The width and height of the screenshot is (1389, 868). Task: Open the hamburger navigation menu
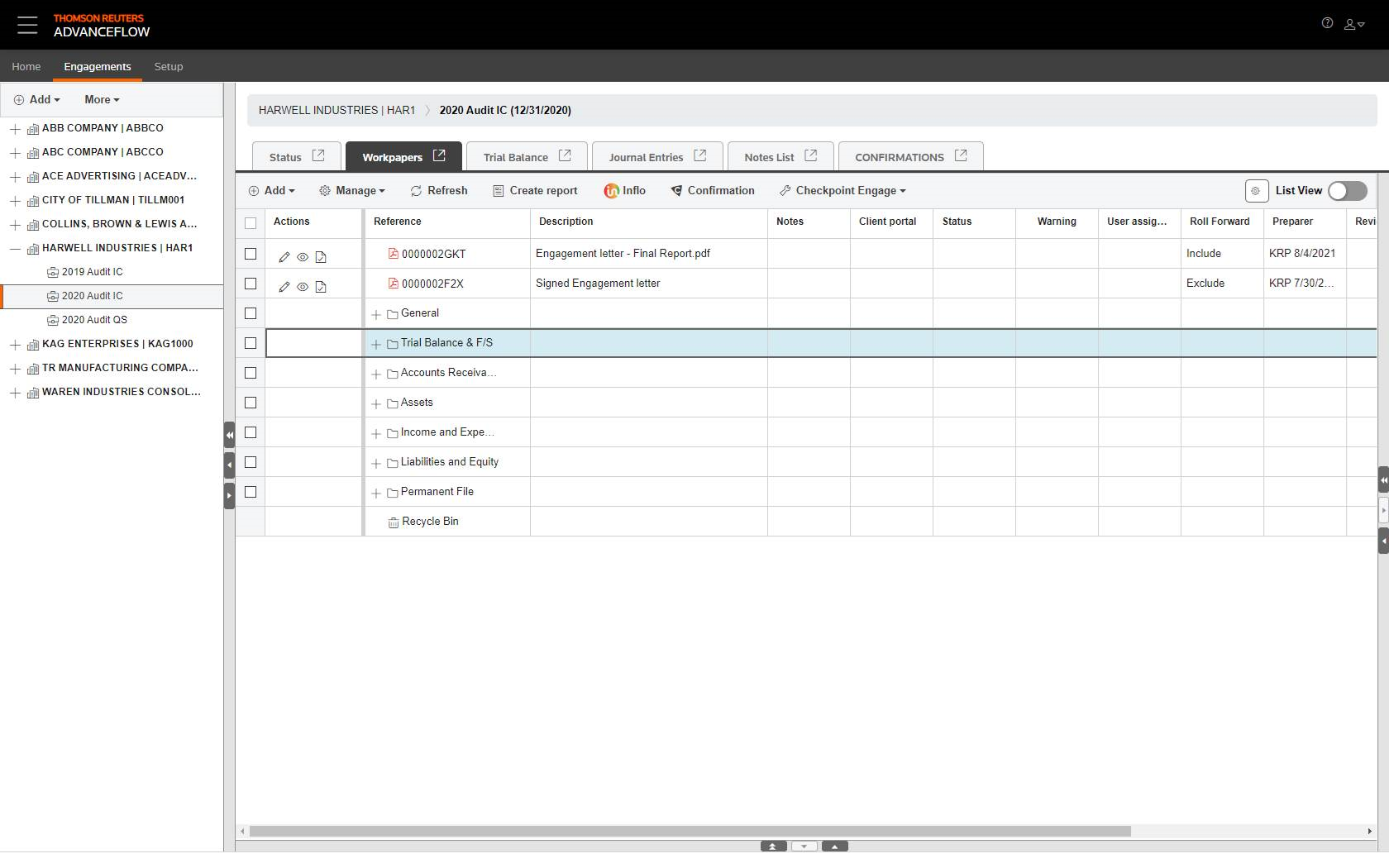point(27,25)
